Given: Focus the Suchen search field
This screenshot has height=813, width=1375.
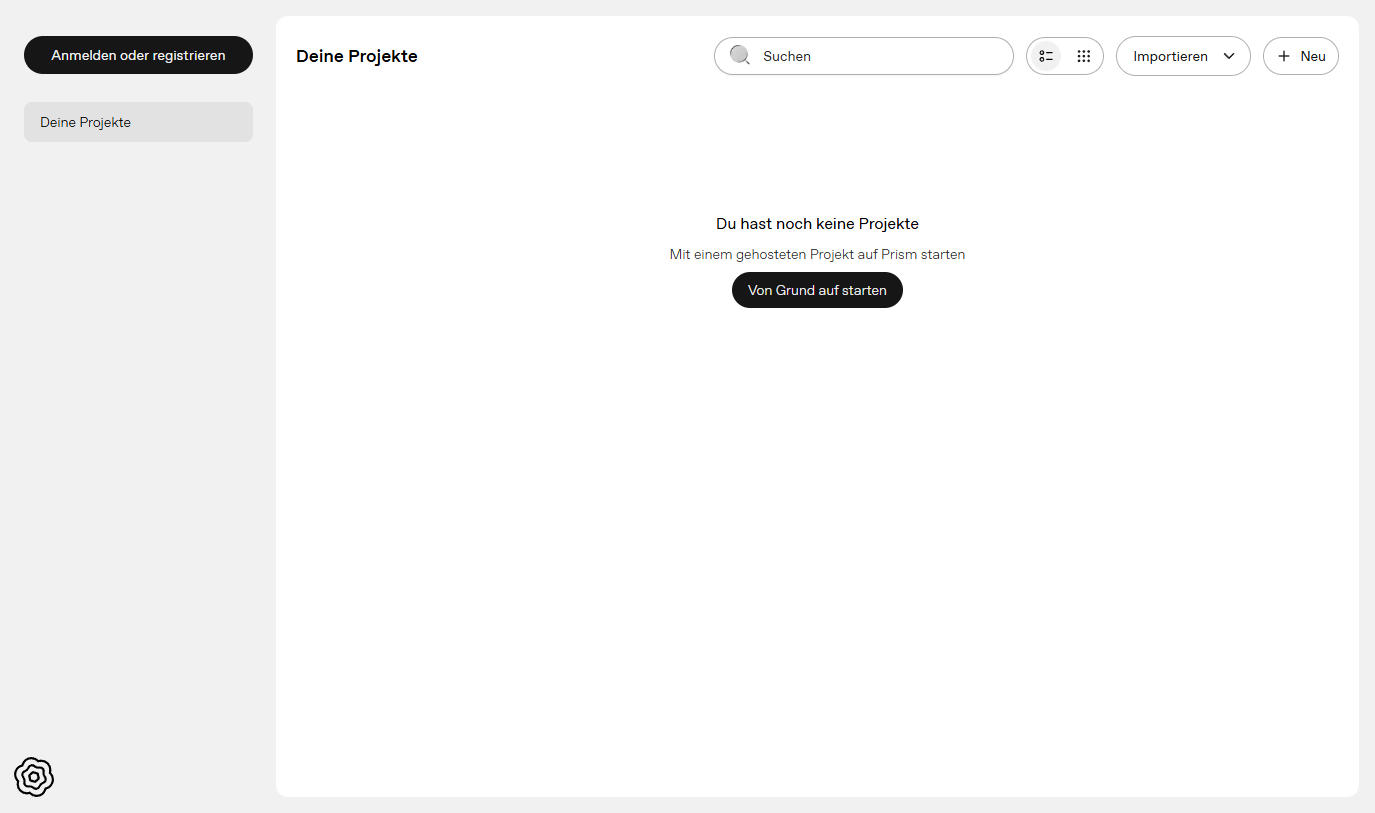Looking at the screenshot, I should tap(880, 56).
